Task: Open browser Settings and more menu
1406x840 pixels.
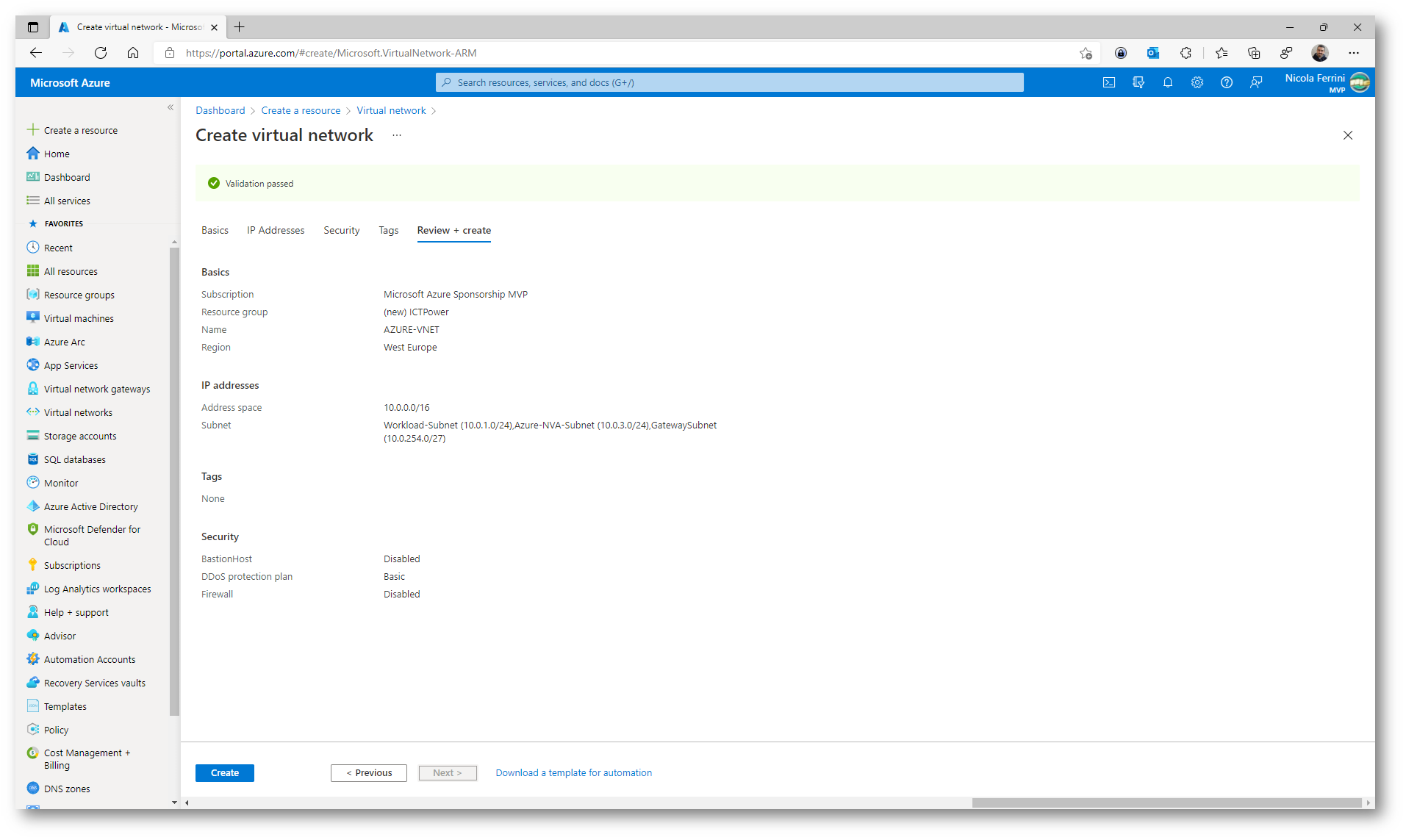Action: click(x=1354, y=53)
